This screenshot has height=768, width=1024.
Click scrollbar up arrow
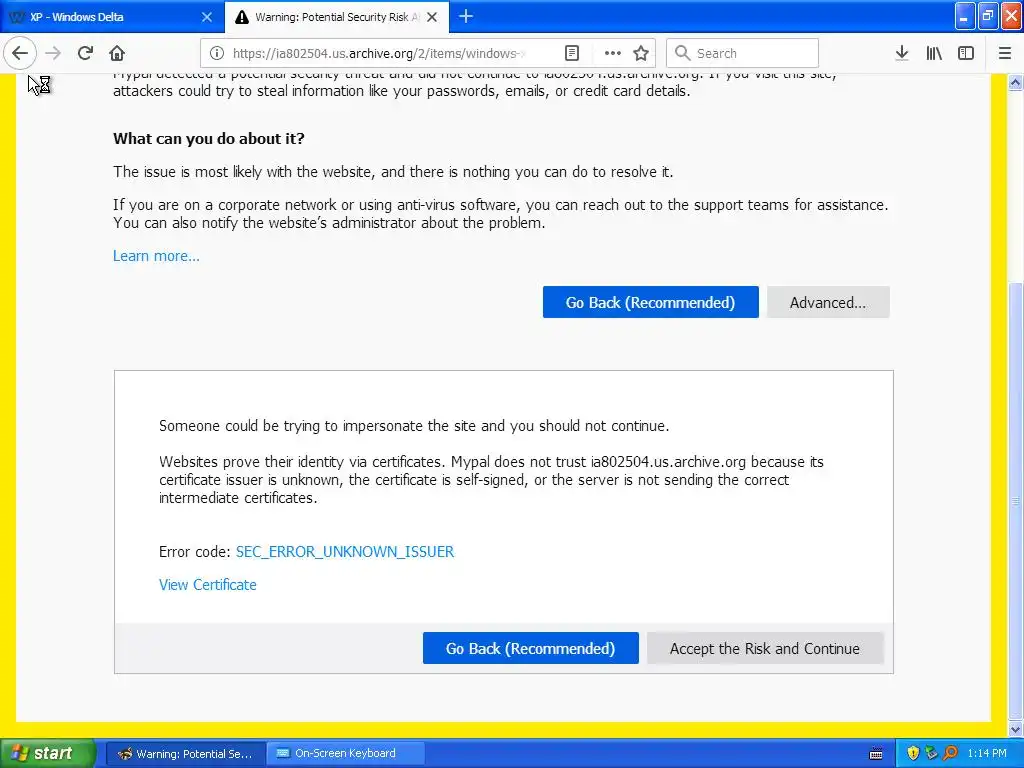(1016, 83)
